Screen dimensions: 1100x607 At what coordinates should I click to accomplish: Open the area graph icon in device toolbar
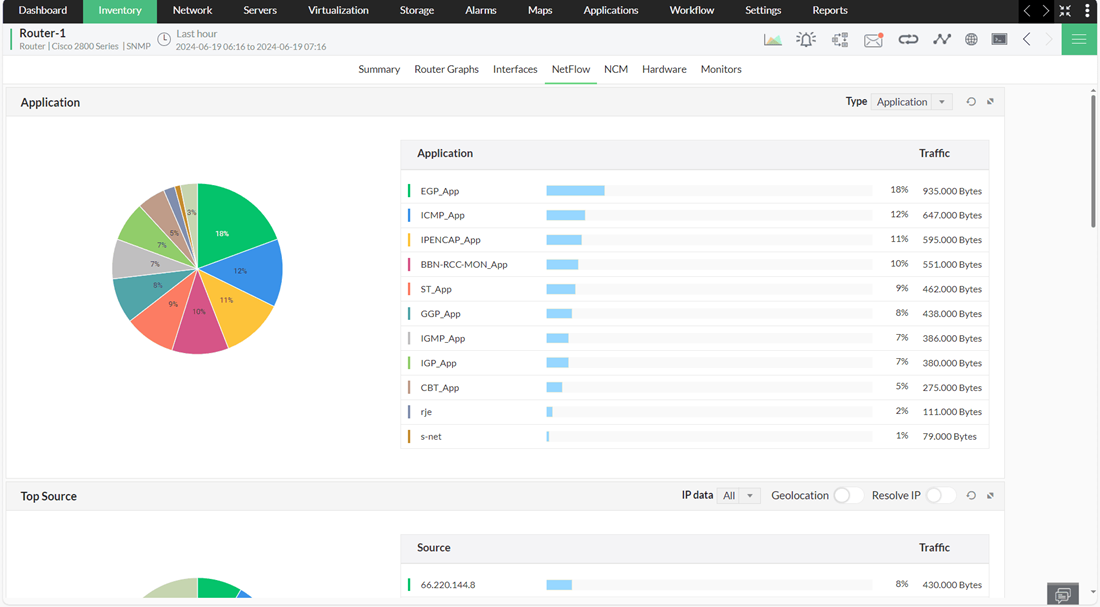point(772,40)
